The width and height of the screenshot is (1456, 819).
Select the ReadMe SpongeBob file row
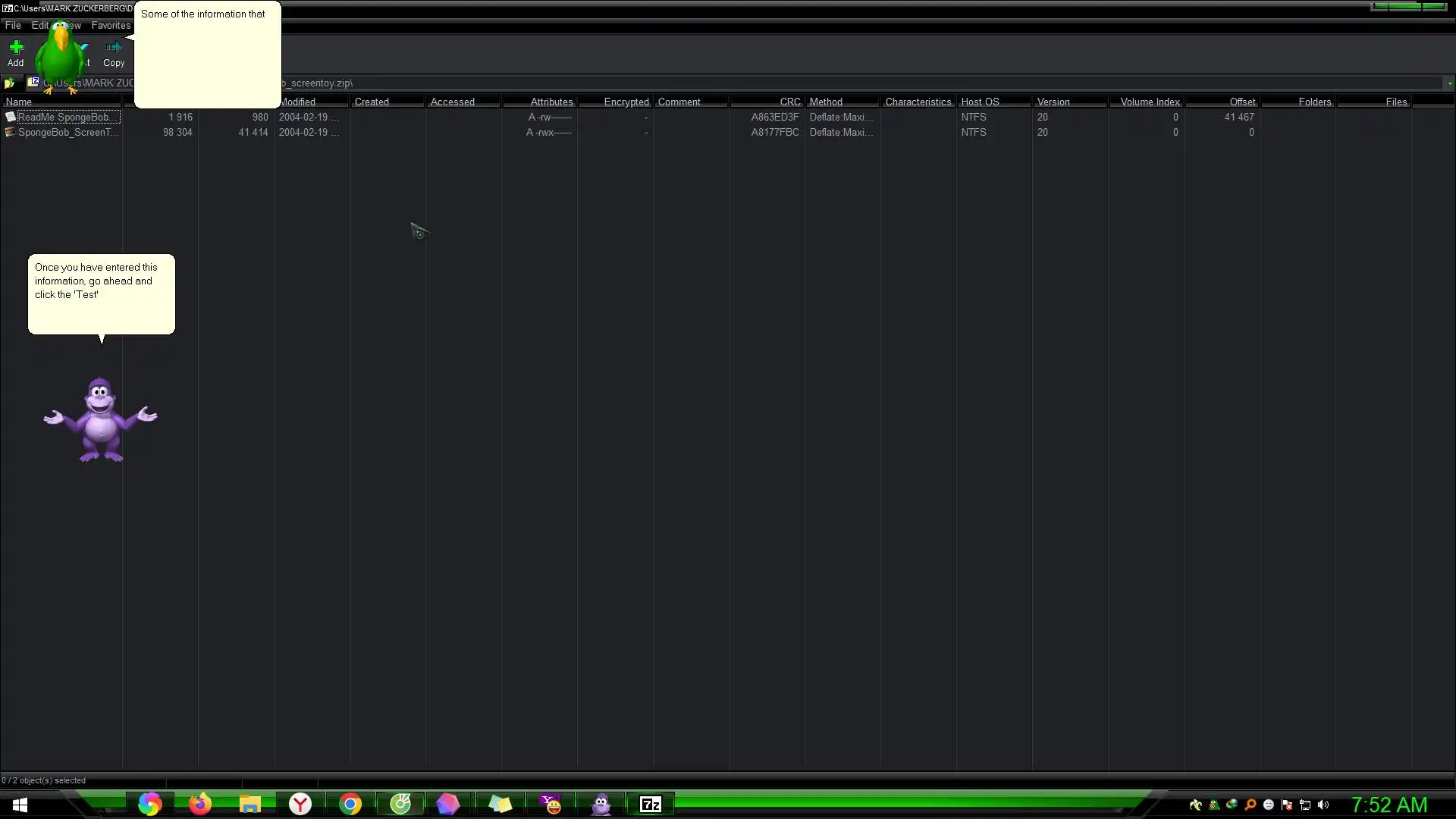(64, 117)
